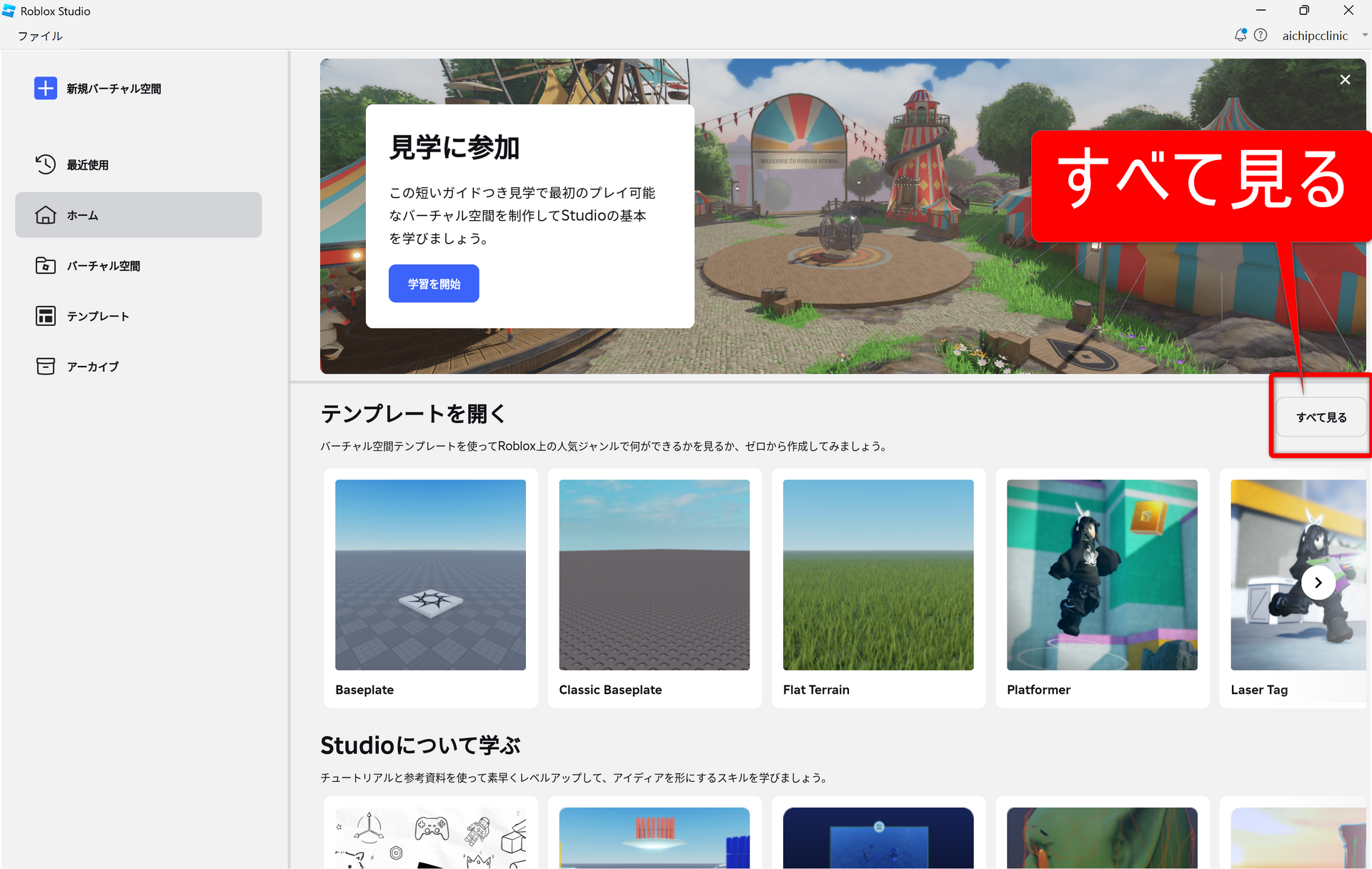The height and width of the screenshot is (869, 1372).
Task: Open the help question mark icon
Action: click(1261, 35)
